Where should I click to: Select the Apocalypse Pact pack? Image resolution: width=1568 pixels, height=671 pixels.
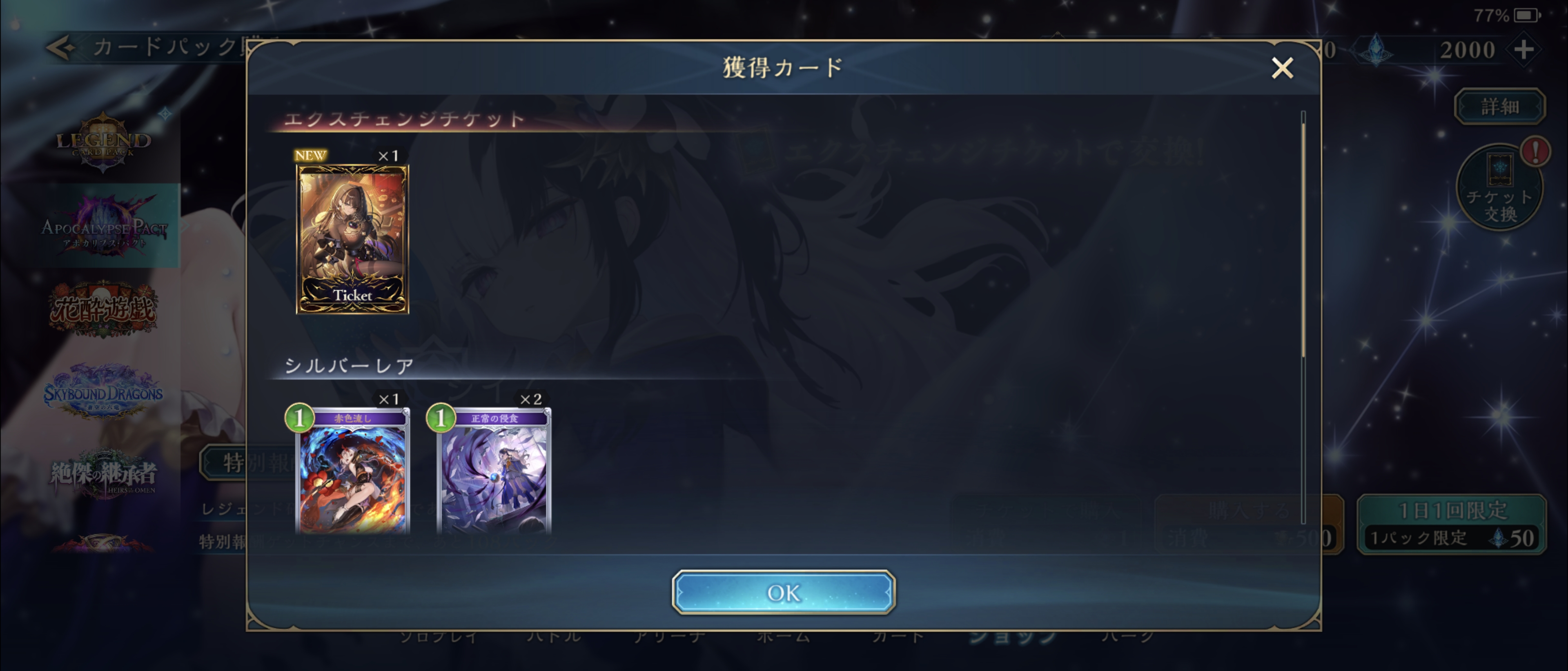point(103,226)
